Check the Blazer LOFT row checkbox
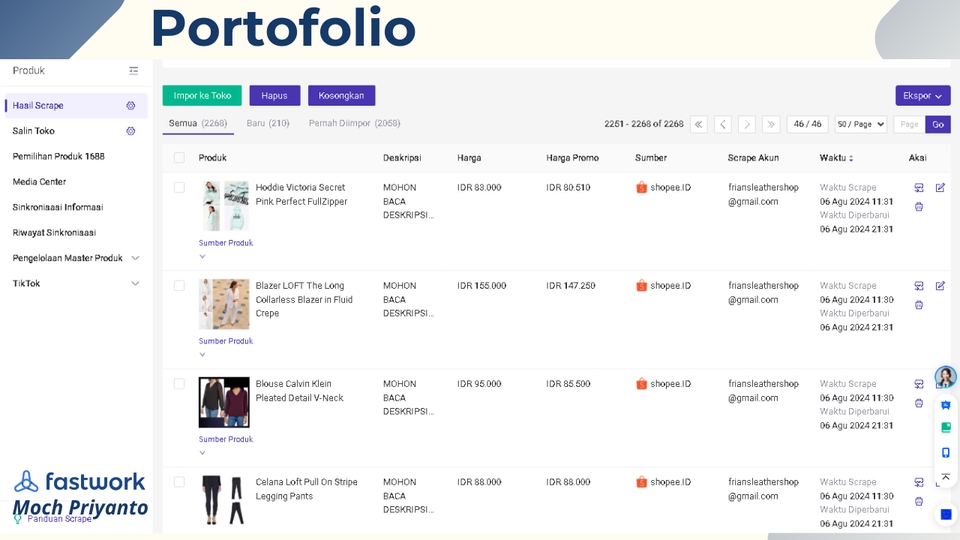The image size is (960, 540). pos(179,285)
